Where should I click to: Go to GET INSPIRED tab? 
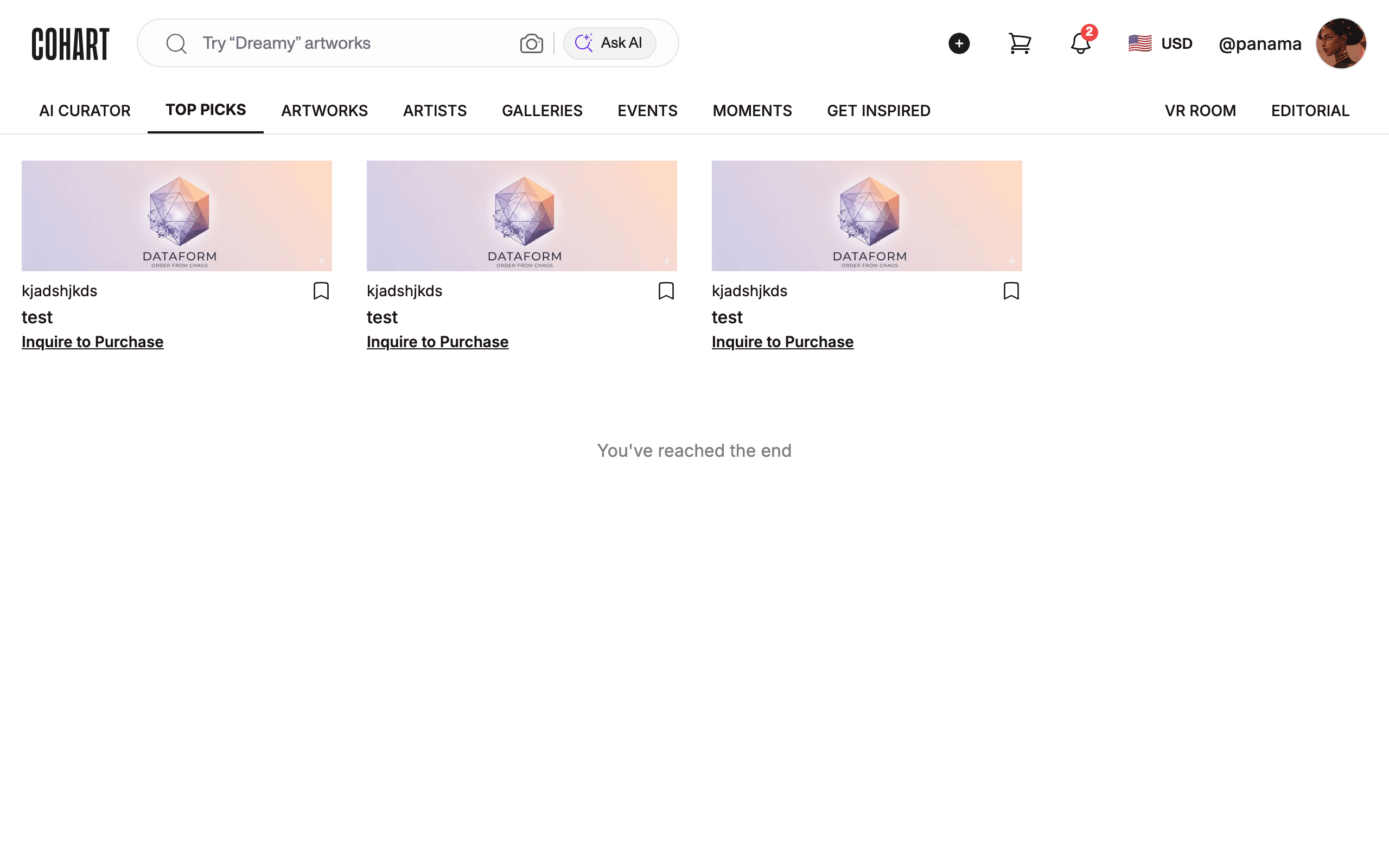coord(878,110)
